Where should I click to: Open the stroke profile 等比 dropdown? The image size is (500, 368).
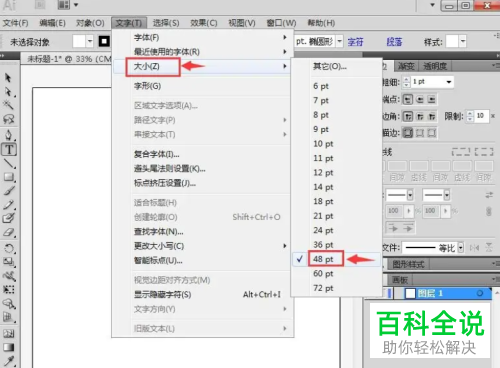point(461,248)
